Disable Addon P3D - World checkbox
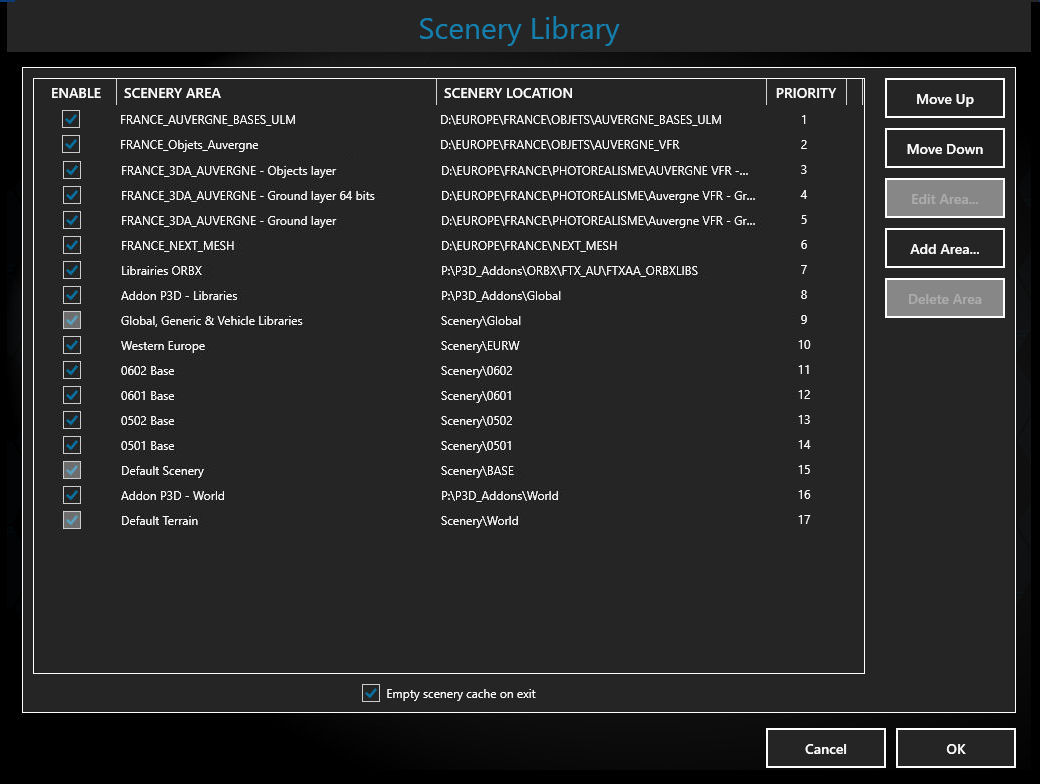The height and width of the screenshot is (784, 1040). coord(71,495)
